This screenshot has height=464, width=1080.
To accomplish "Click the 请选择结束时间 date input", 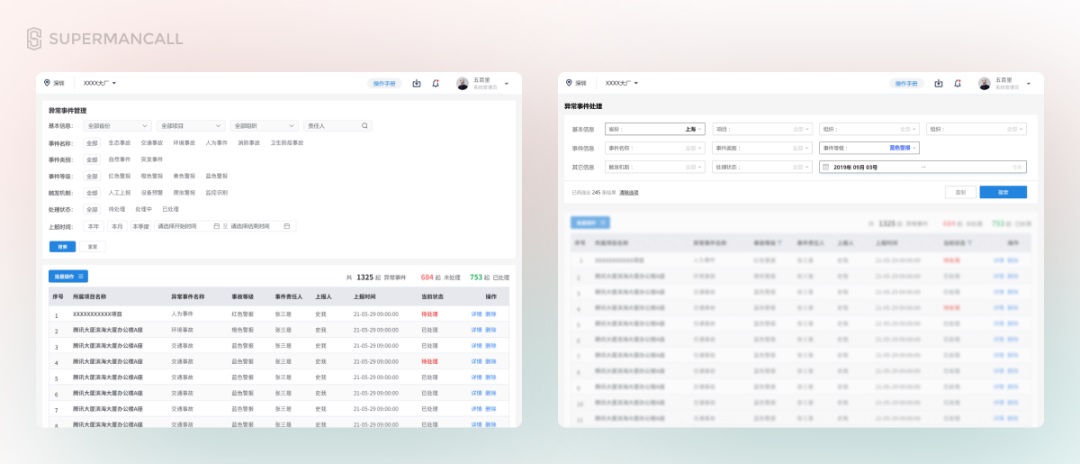I will tap(260, 226).
